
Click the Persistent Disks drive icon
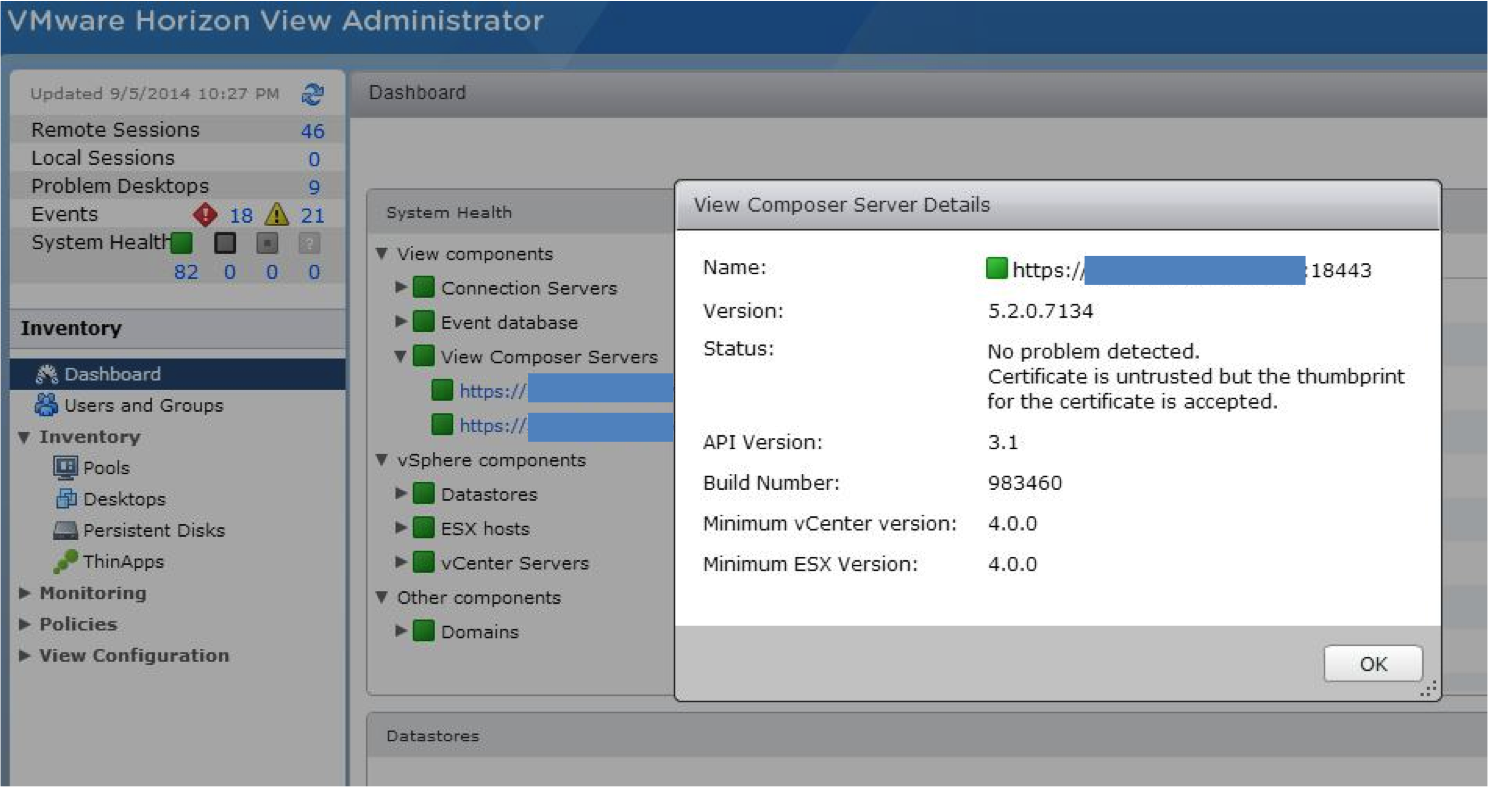66,530
